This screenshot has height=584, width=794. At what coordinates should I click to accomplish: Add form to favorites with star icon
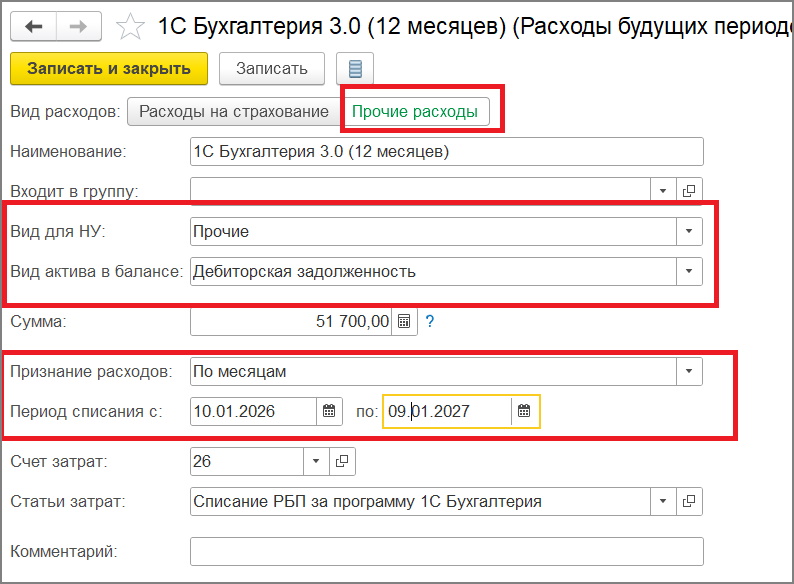[130, 26]
